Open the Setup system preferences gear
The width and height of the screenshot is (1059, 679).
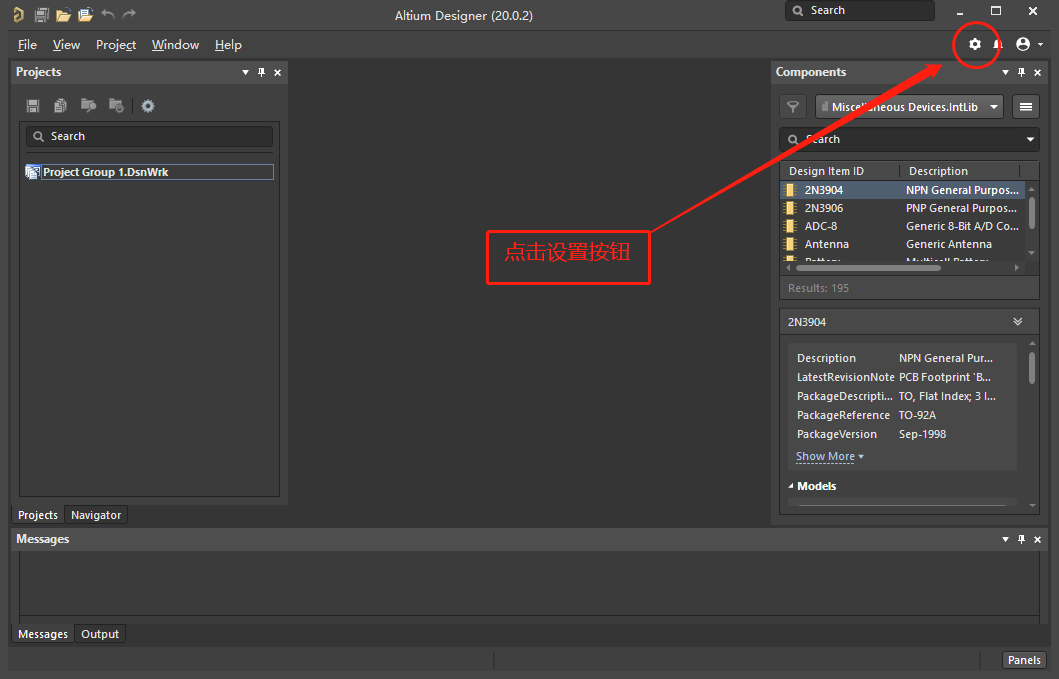[x=975, y=45]
